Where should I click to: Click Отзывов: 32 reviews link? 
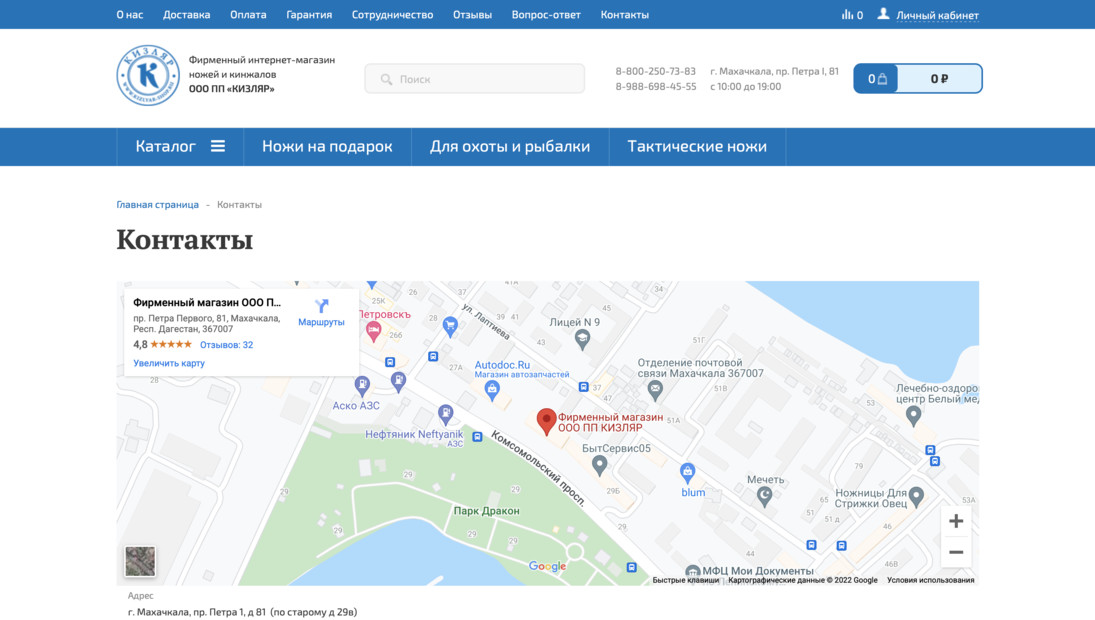(x=226, y=345)
